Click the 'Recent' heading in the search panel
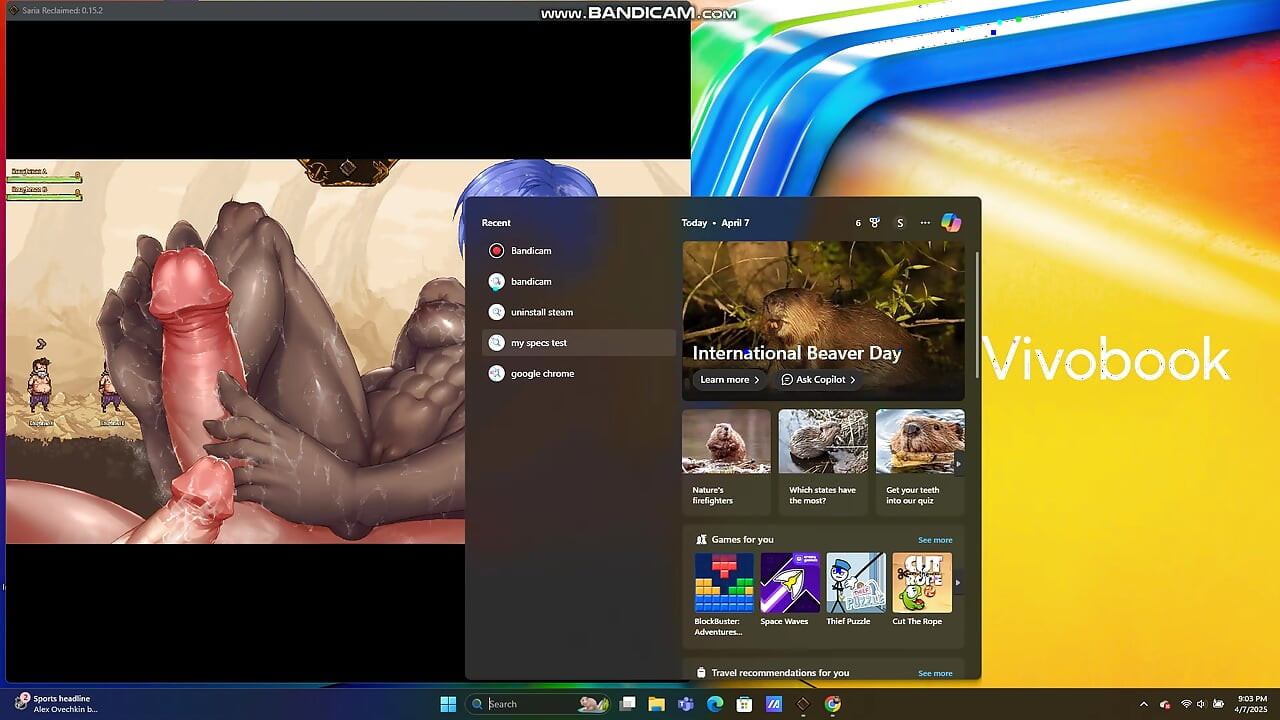Image resolution: width=1280 pixels, height=720 pixels. point(496,223)
